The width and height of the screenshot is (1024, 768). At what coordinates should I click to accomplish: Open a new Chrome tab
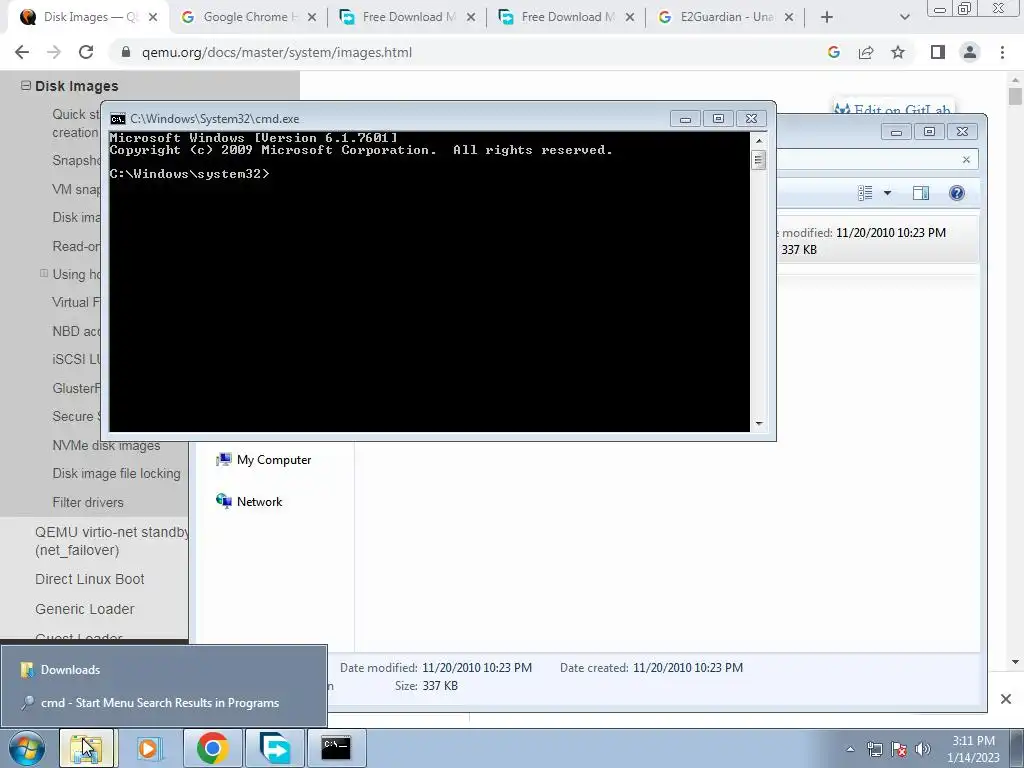pyautogui.click(x=827, y=17)
